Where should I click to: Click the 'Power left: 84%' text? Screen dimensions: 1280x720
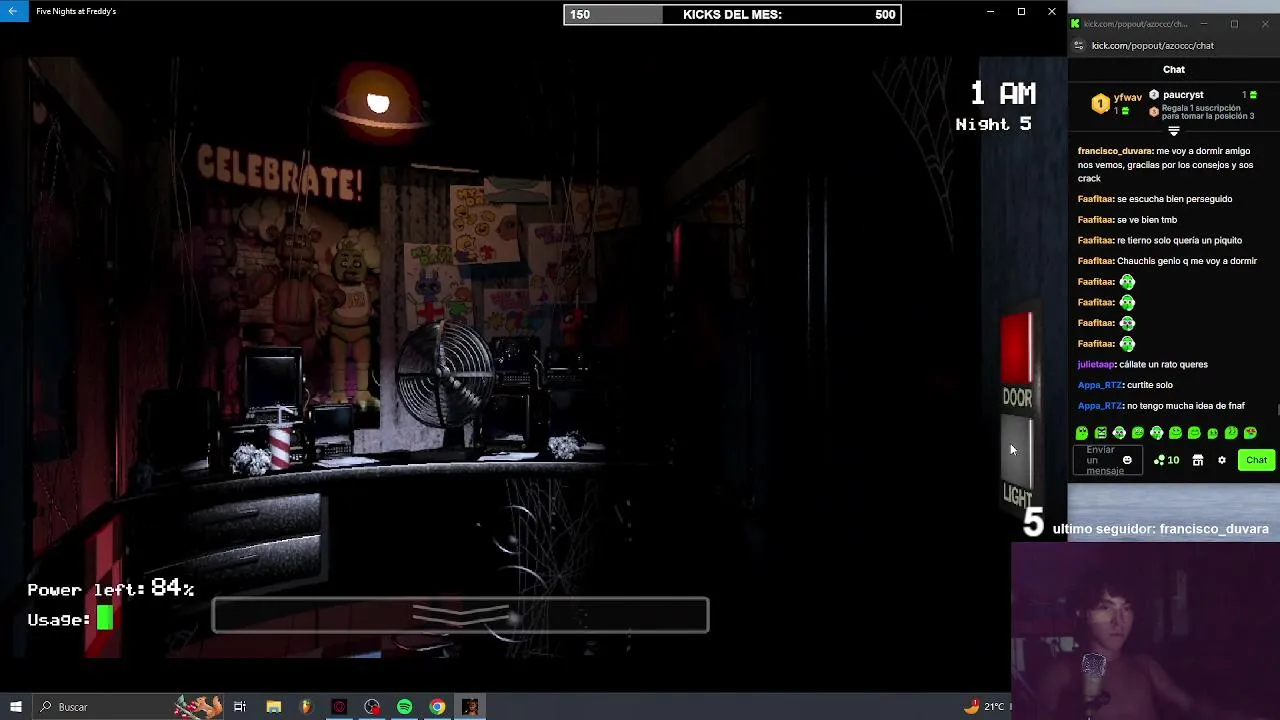click(111, 588)
